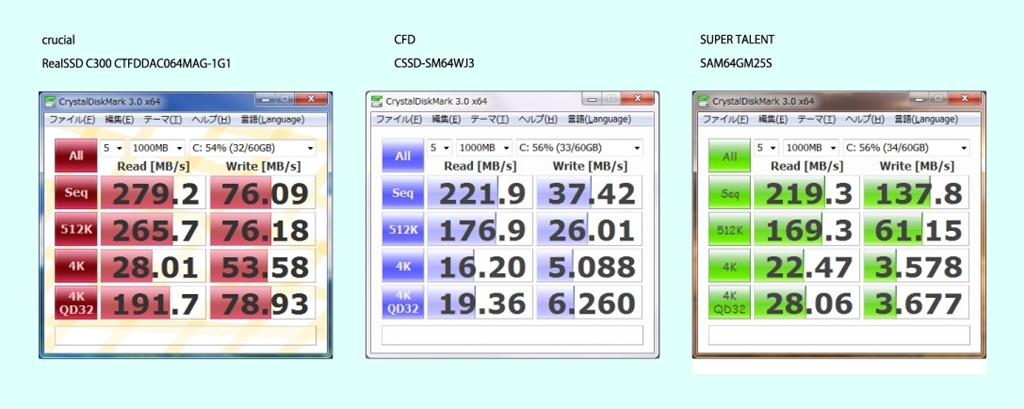Open the 1000MB size dropdown in the CFD window

click(484, 148)
